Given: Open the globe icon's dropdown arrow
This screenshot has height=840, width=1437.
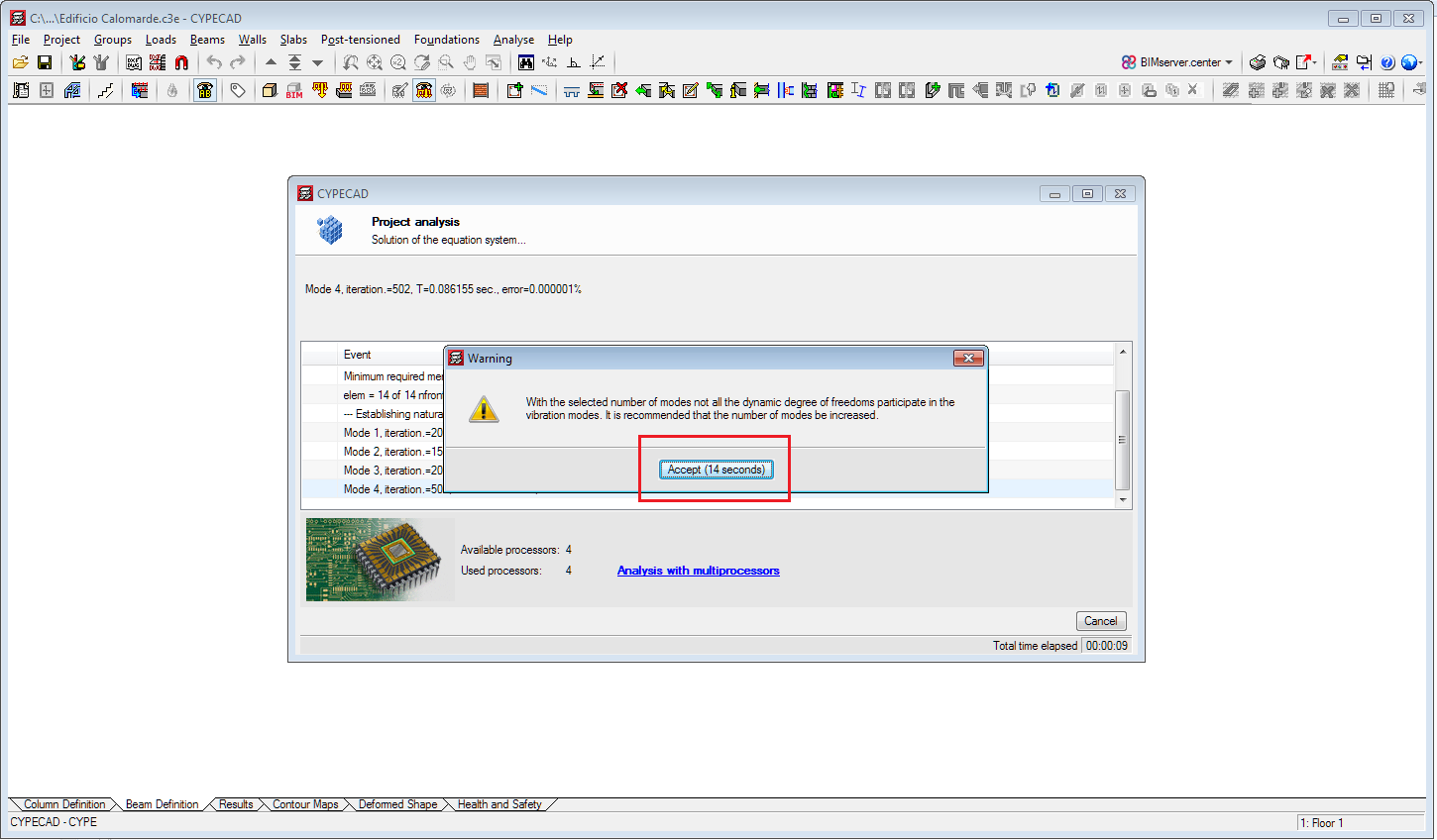Looking at the screenshot, I should [1419, 62].
